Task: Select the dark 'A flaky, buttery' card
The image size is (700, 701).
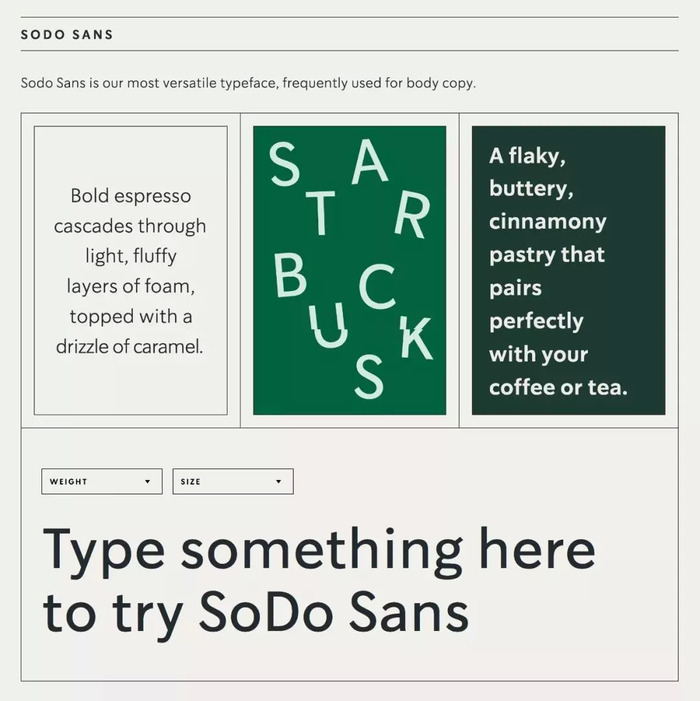Action: (x=569, y=270)
